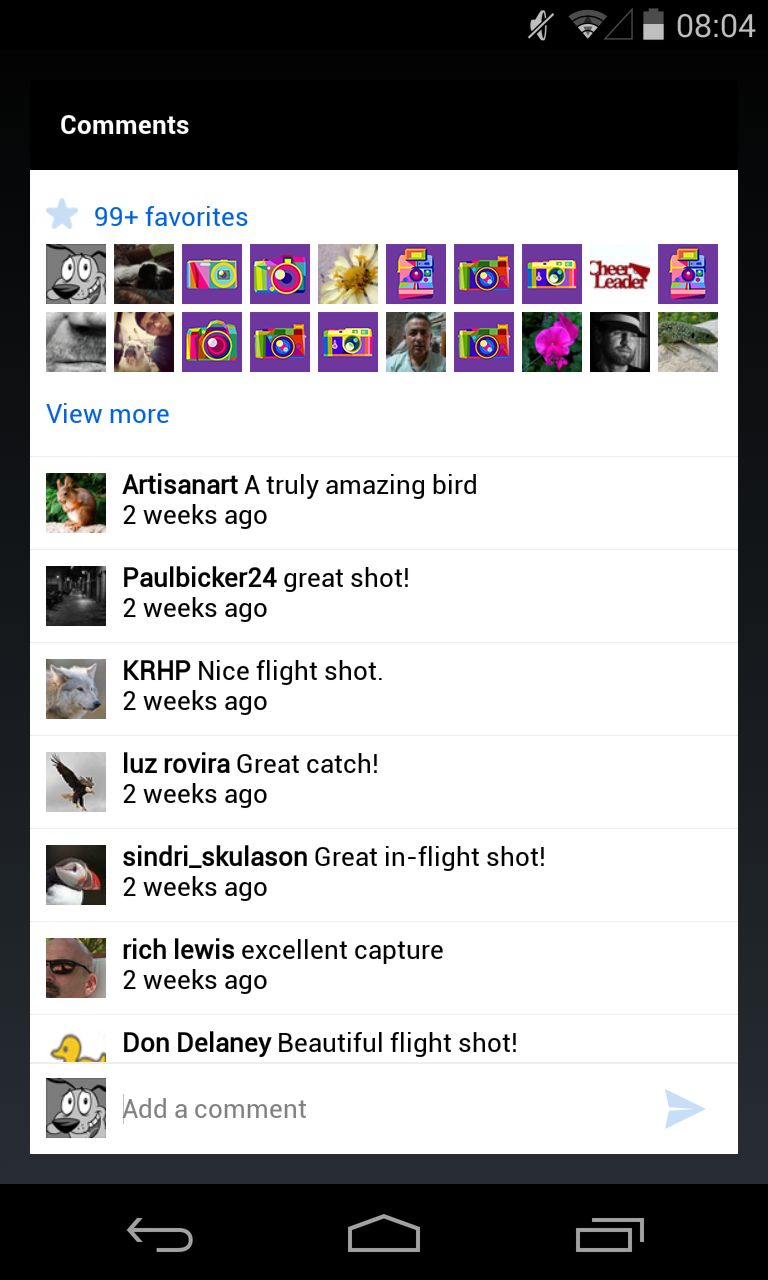
Task: Open the pink orchid flower avatar
Action: click(552, 342)
